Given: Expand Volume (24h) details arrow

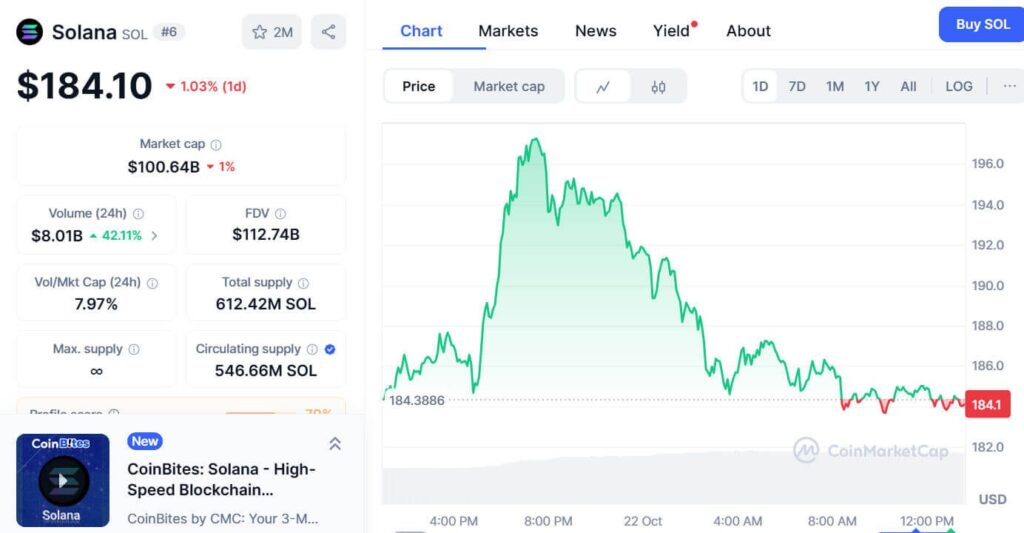Looking at the screenshot, I should point(154,236).
